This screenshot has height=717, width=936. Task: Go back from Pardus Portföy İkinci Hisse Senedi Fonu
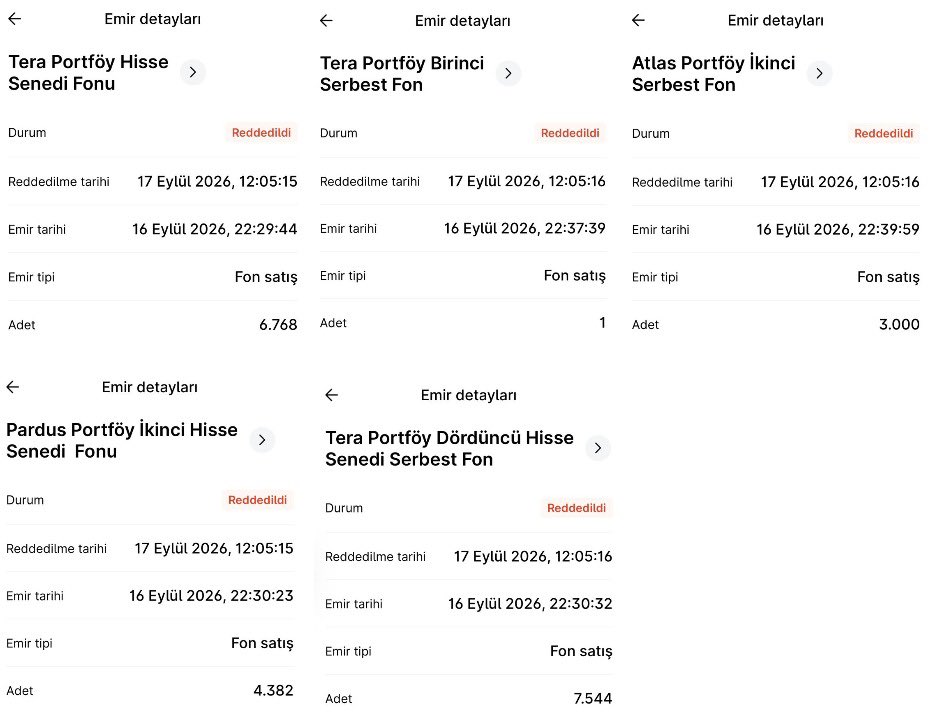(x=13, y=387)
